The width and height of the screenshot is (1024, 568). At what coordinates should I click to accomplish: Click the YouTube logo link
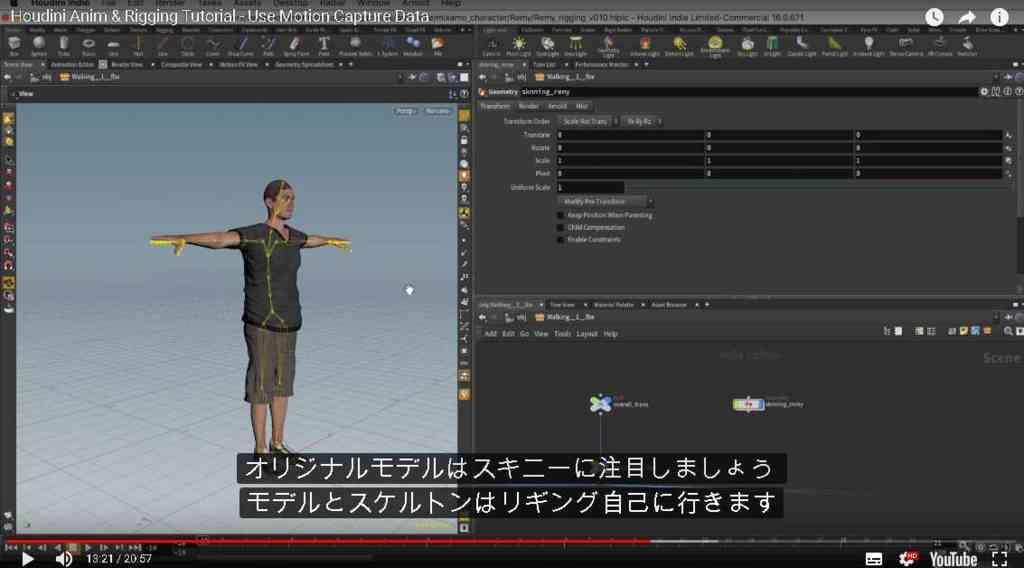click(x=953, y=559)
